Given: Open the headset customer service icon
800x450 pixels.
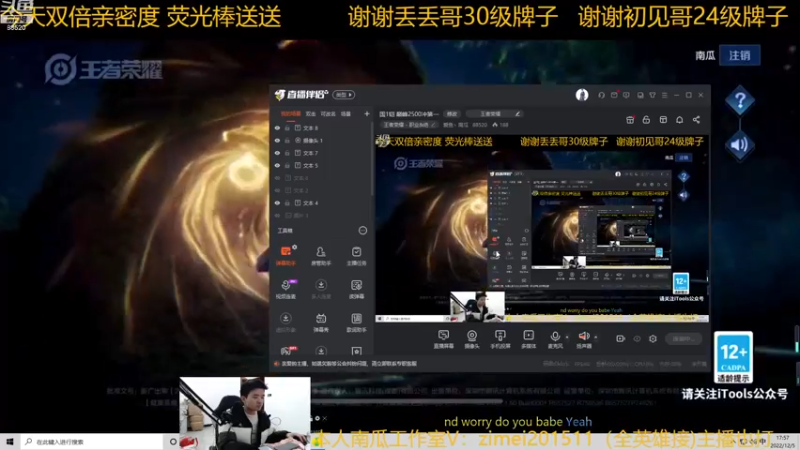Looking at the screenshot, I should (602, 95).
